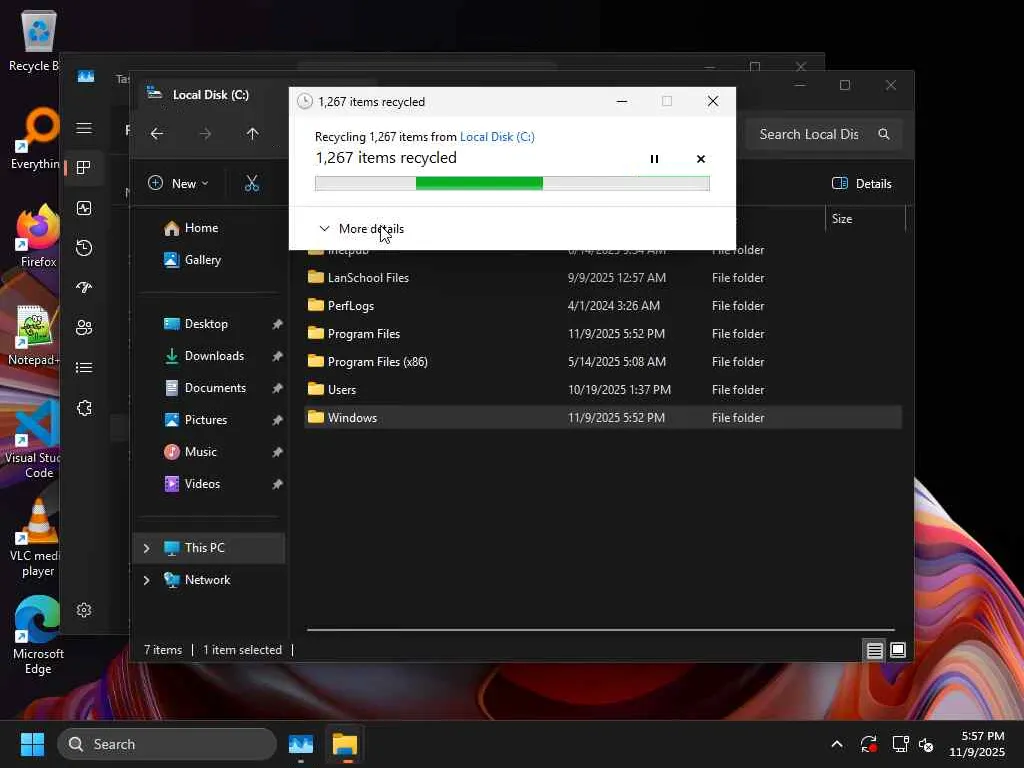
Task: Switch to large thumbnails view in status bar
Action: (898, 650)
